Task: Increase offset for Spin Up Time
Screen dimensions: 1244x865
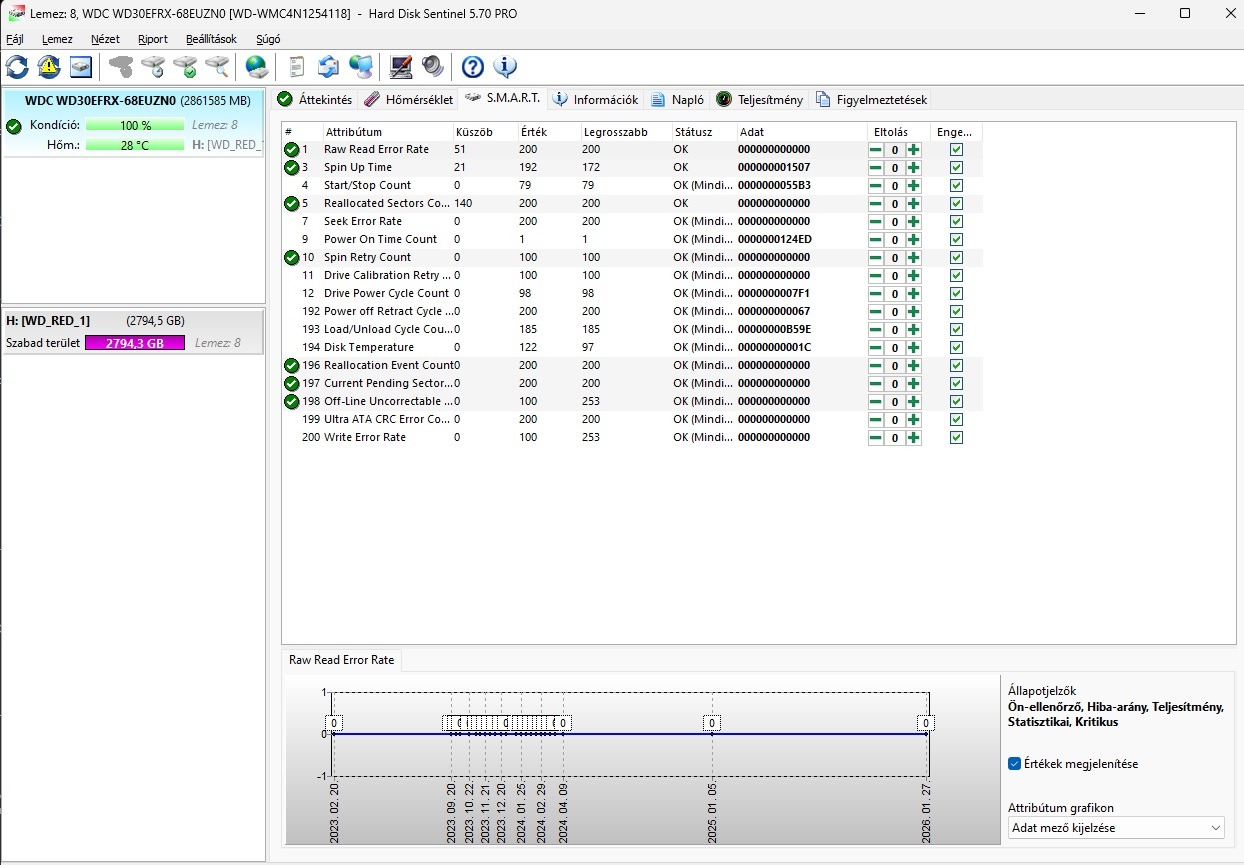Action: (x=913, y=168)
